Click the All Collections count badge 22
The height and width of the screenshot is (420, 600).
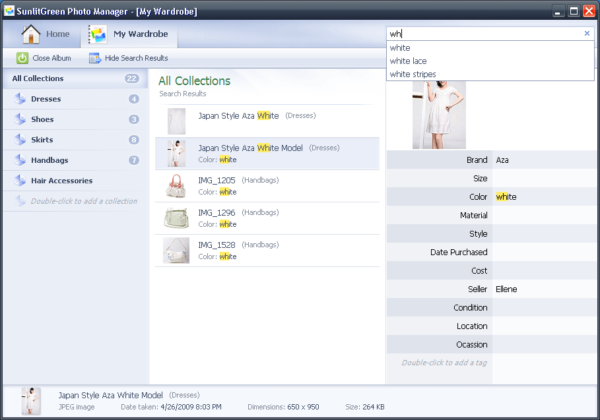[132, 78]
